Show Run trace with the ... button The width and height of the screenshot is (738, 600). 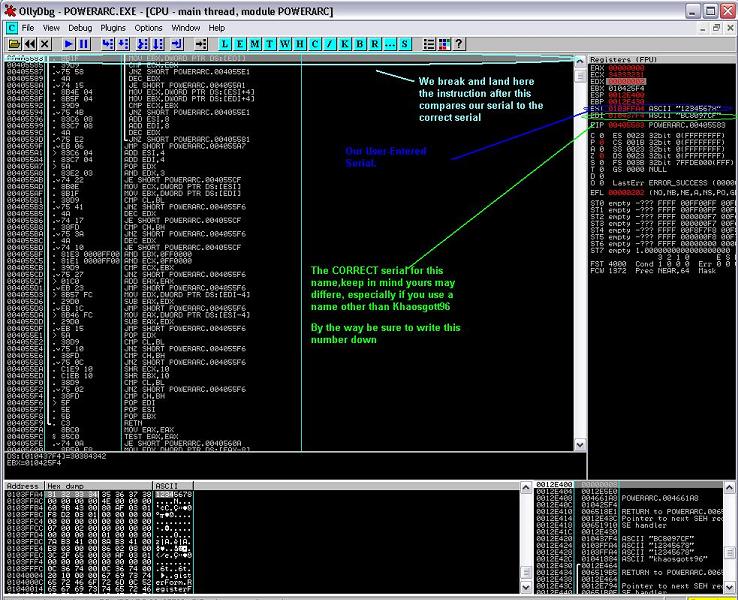[x=390, y=44]
